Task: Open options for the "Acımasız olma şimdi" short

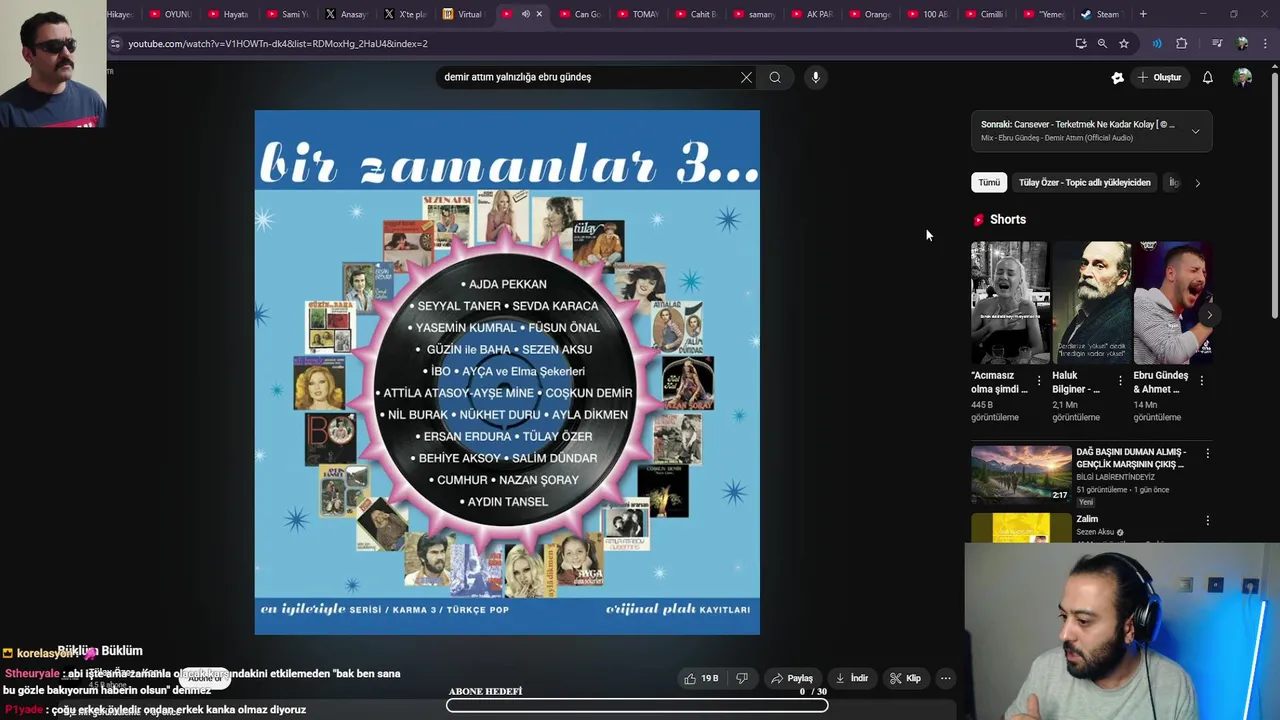Action: click(1039, 381)
